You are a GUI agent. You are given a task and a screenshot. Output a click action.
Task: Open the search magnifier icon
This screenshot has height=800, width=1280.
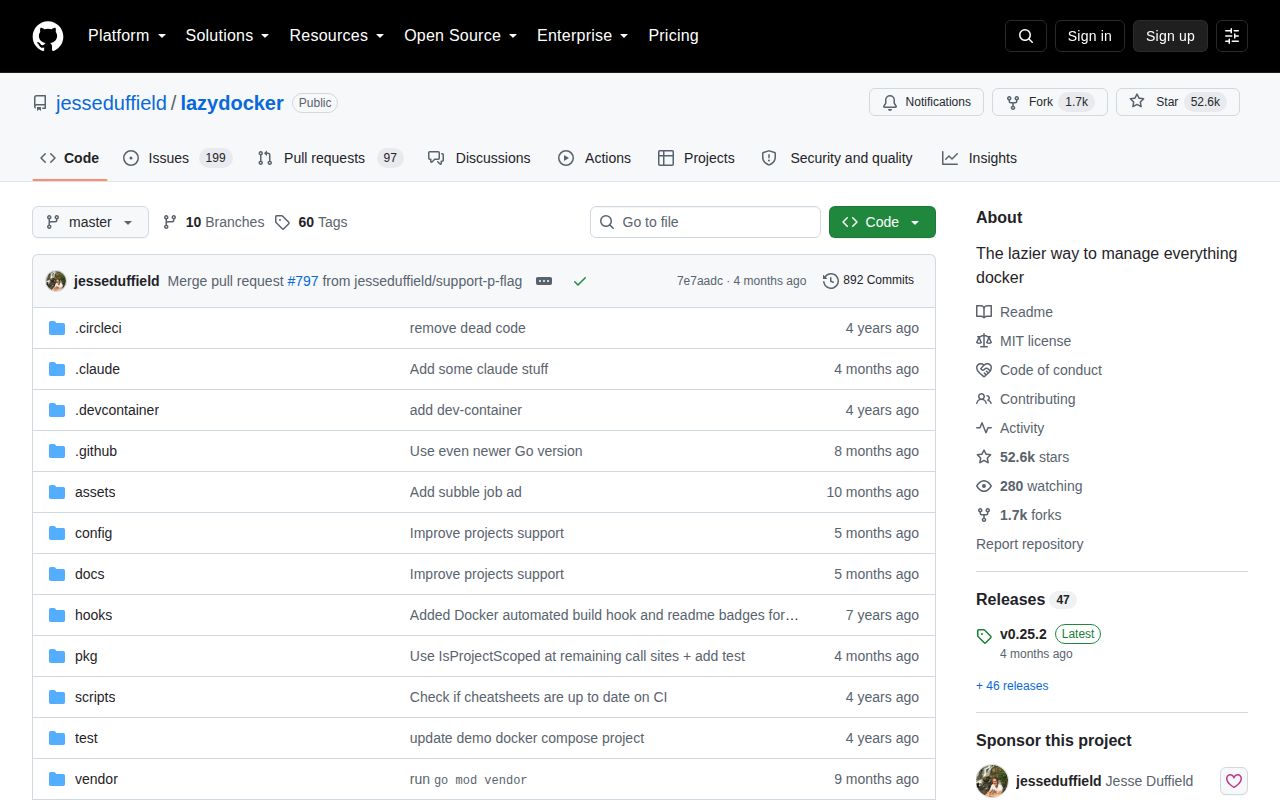pyautogui.click(x=1026, y=36)
